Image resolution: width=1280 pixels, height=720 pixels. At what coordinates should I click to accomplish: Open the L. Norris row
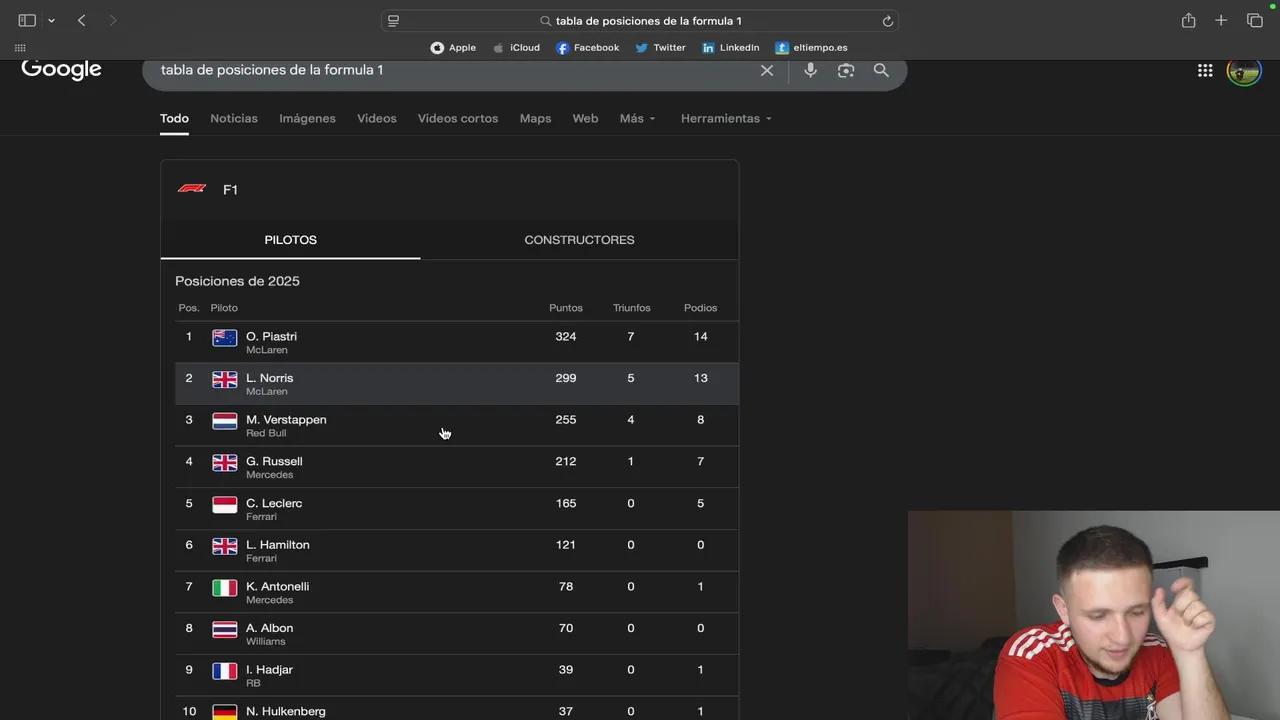click(x=457, y=384)
